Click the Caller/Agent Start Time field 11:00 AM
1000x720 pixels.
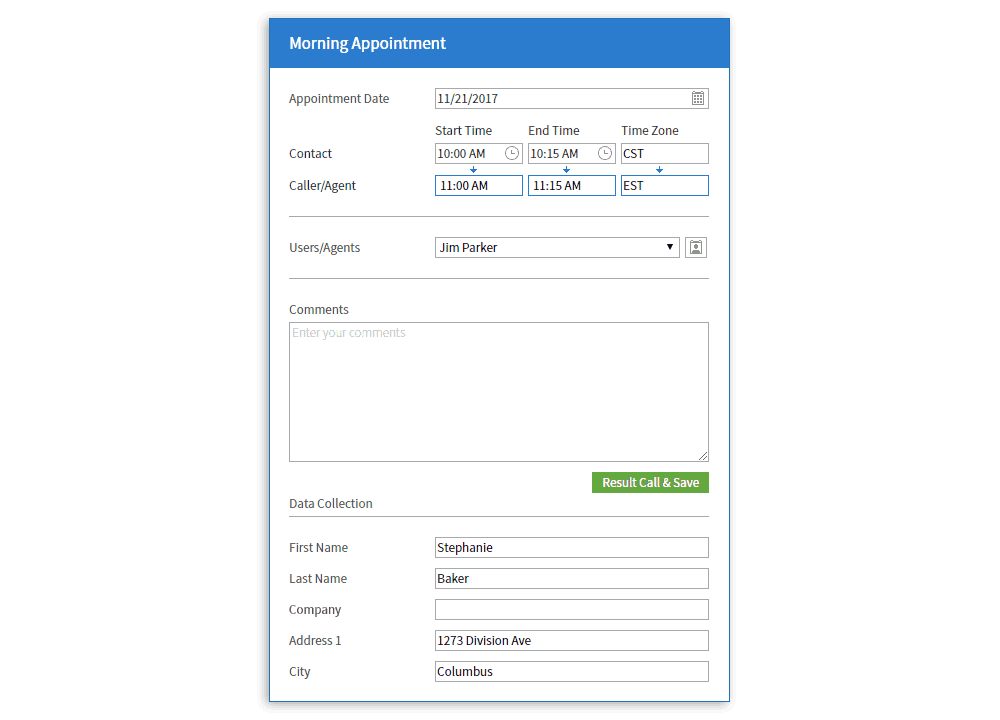pyautogui.click(x=478, y=185)
